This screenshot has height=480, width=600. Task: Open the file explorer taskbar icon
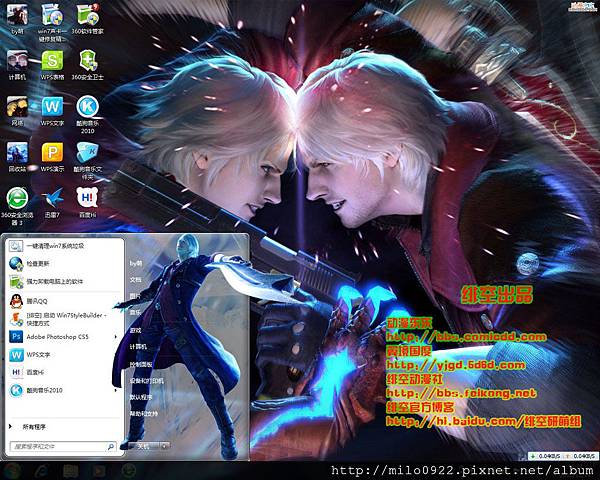pyautogui.click(x=71, y=471)
